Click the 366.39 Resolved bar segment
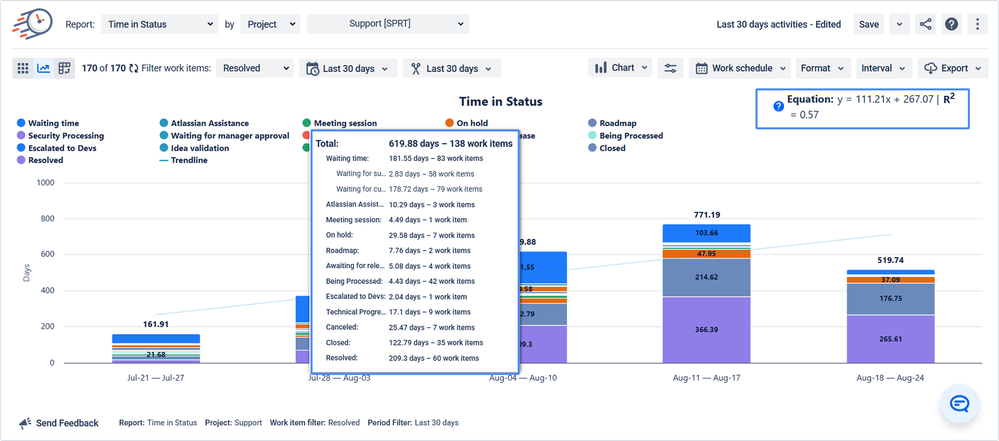 coord(706,330)
